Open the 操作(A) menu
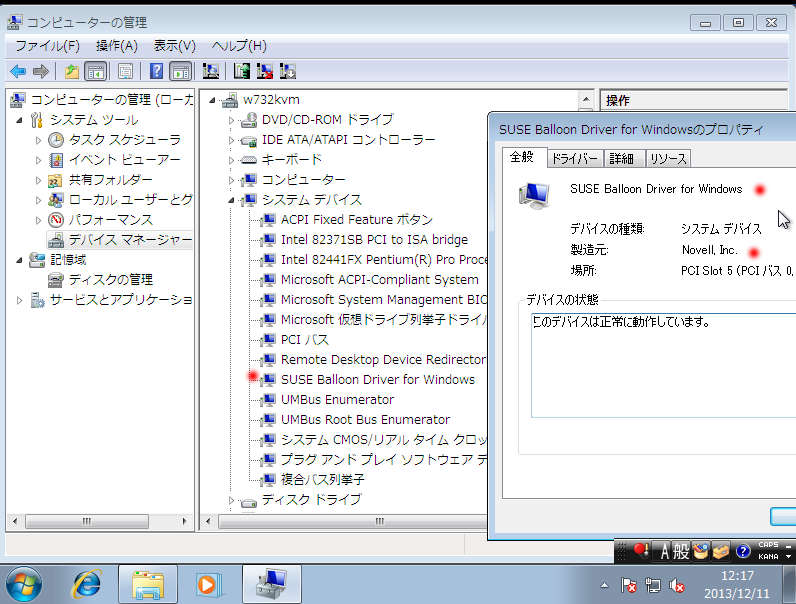The height and width of the screenshot is (604, 796). coord(117,46)
